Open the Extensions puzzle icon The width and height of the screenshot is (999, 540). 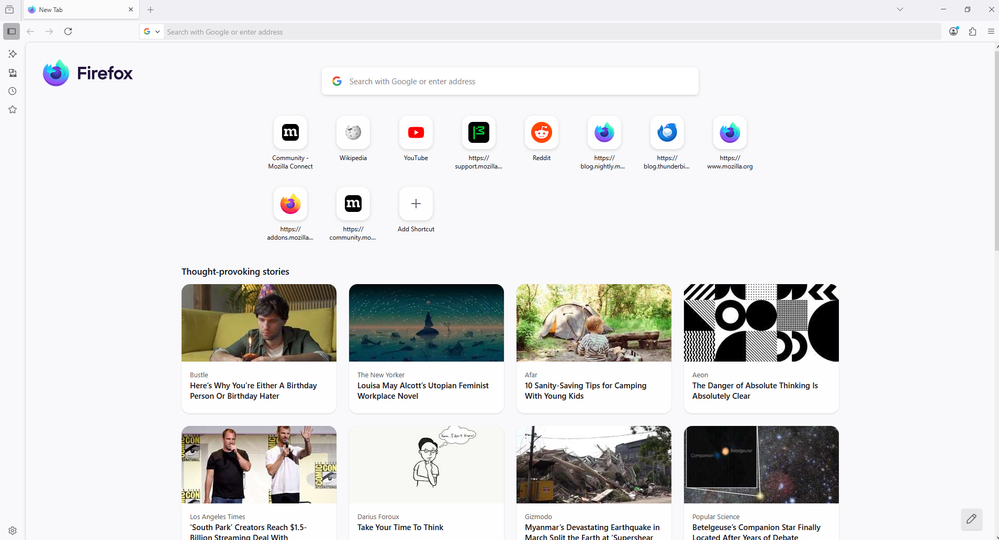click(x=972, y=31)
